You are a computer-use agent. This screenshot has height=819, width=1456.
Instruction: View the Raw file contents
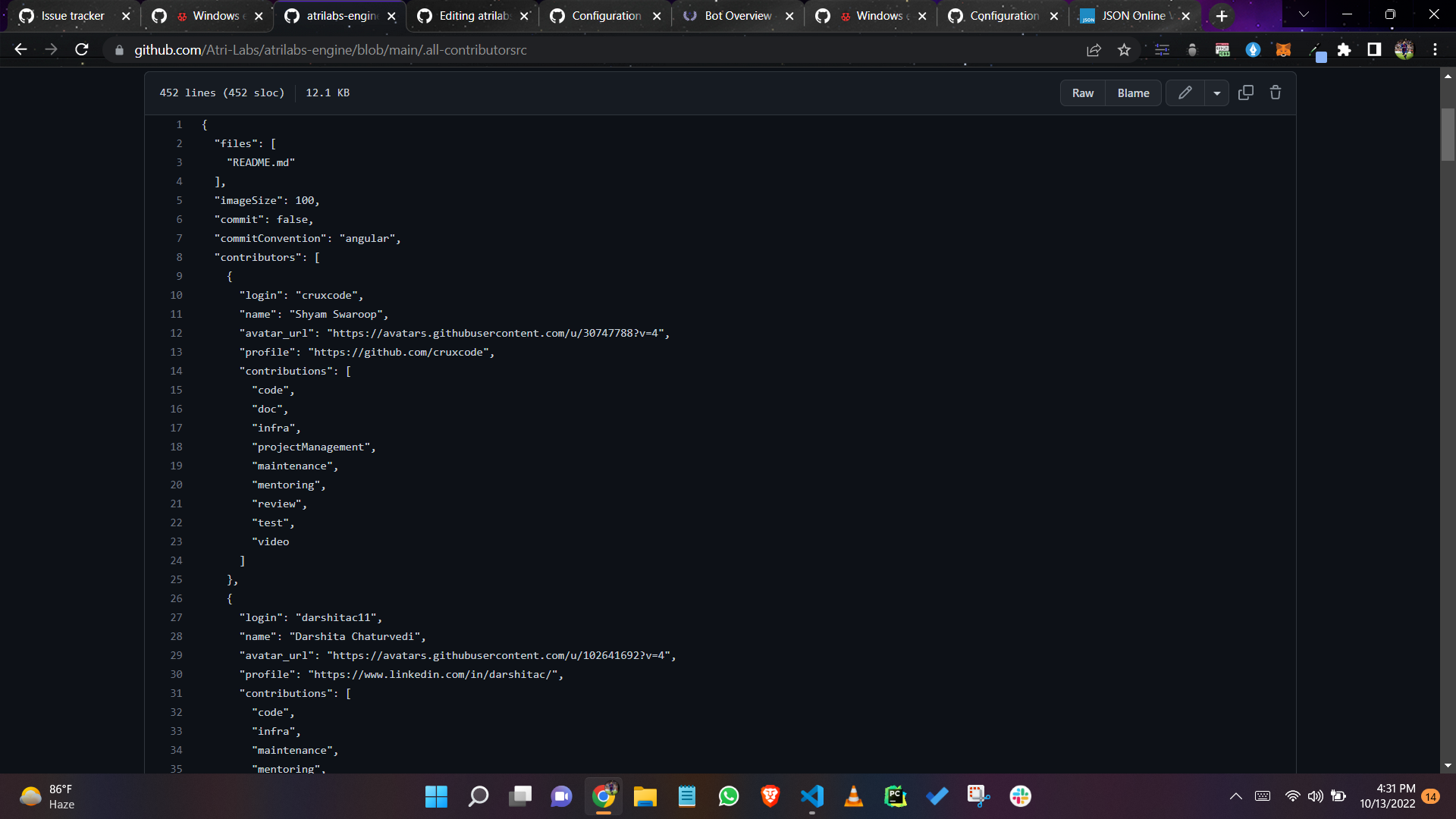click(1082, 93)
